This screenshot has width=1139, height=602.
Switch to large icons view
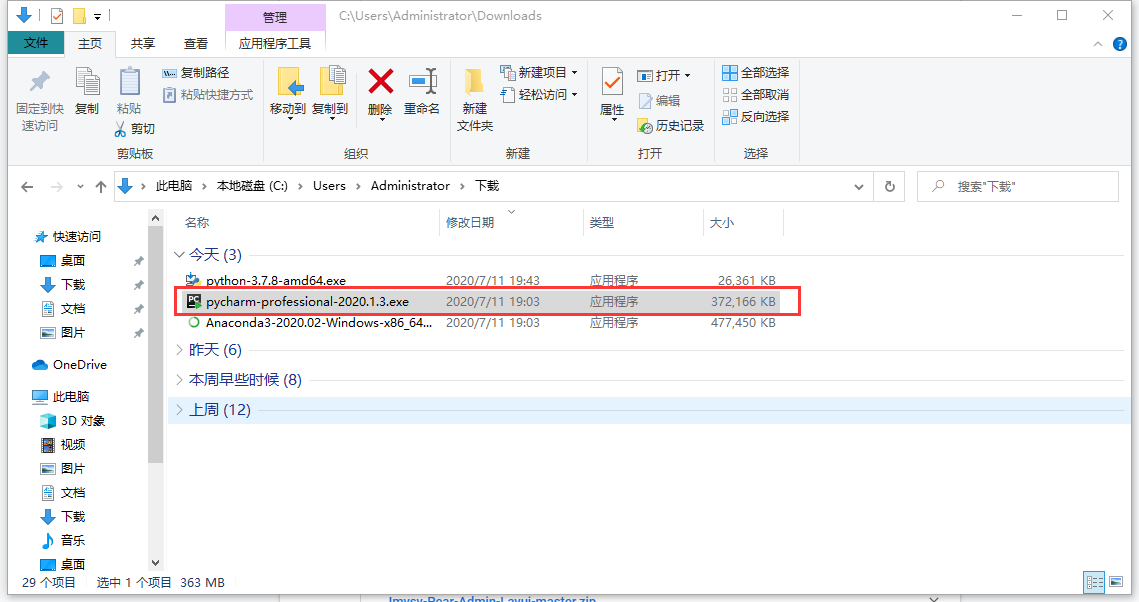(1116, 582)
